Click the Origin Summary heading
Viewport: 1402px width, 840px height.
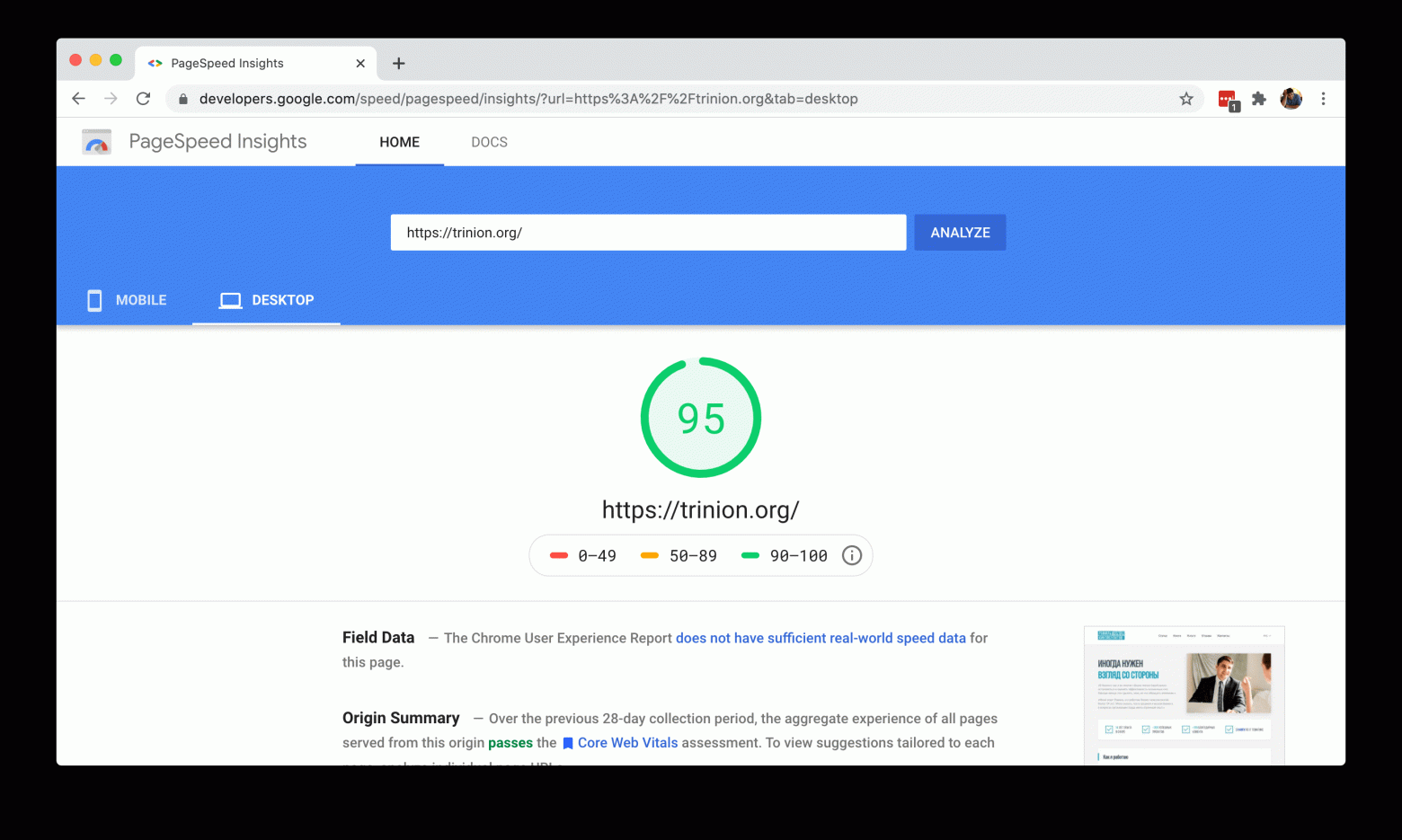(x=401, y=718)
